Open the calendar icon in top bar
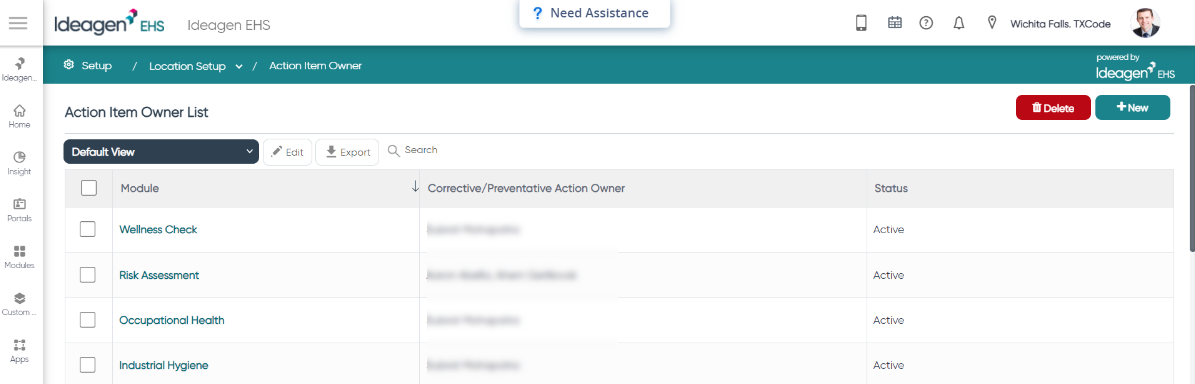 [x=895, y=23]
